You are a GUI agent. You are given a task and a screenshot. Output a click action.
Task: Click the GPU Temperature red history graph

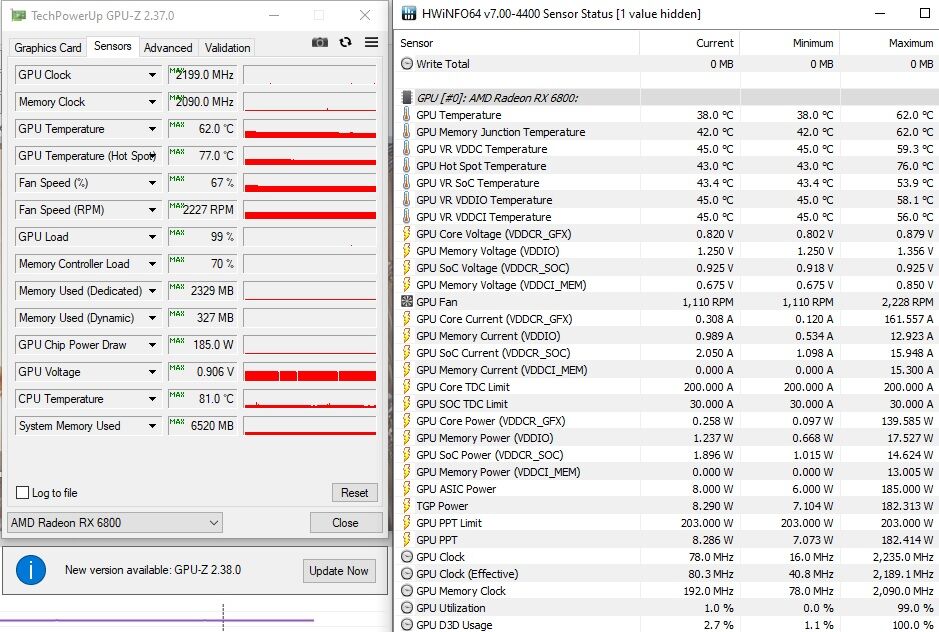tap(310, 129)
